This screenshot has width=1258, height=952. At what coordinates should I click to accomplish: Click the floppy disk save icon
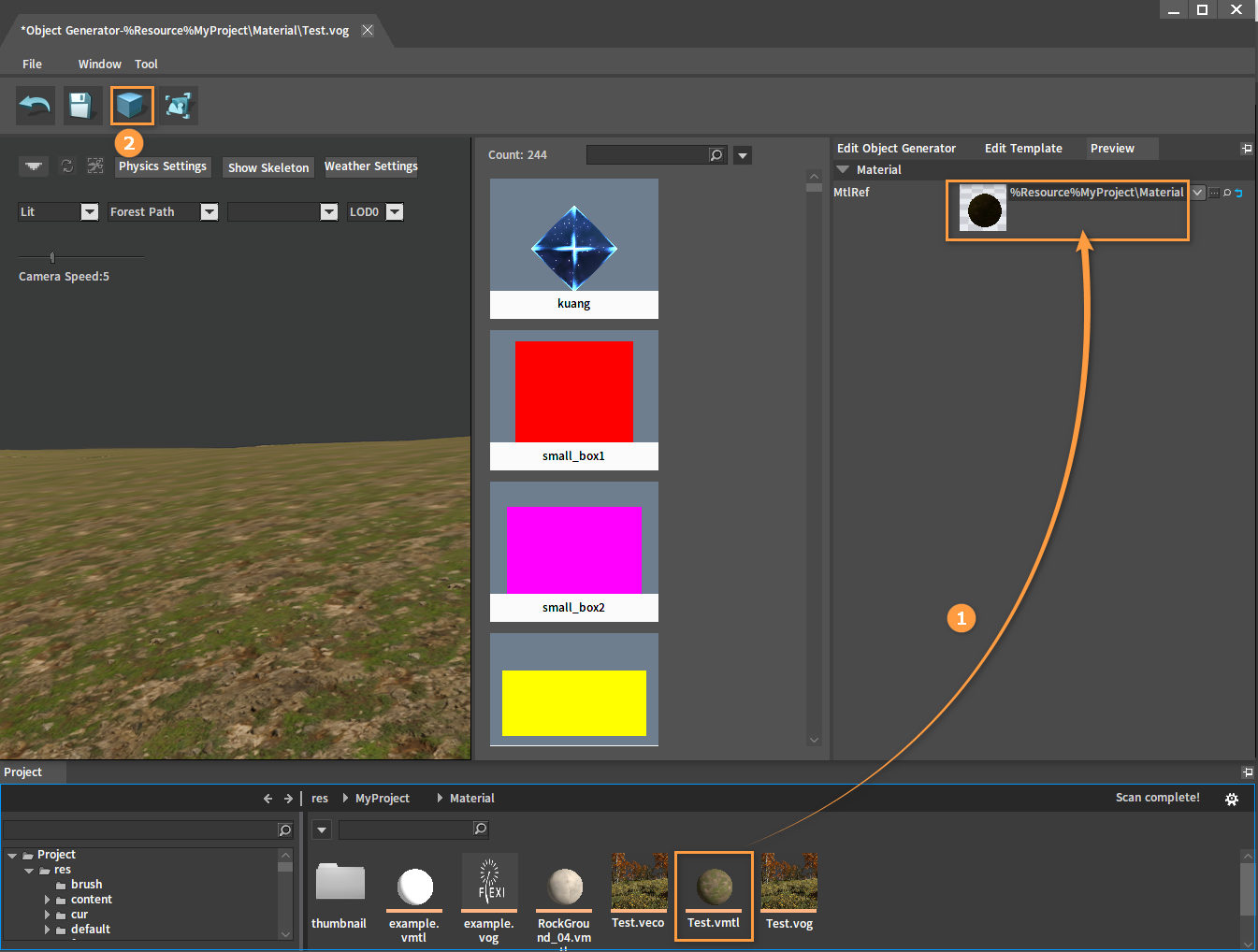[82, 106]
